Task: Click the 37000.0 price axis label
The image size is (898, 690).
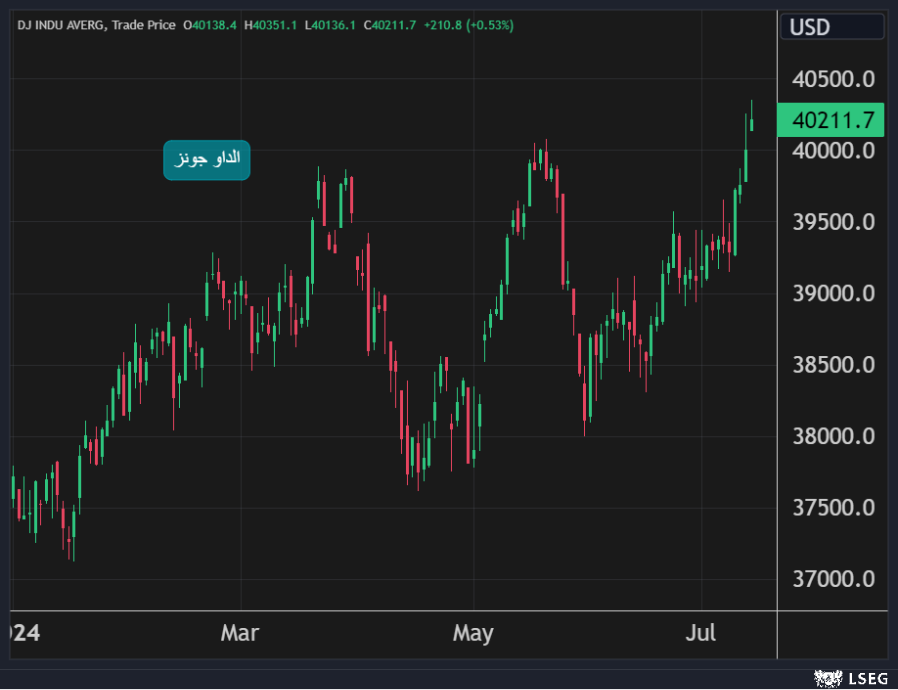Action: (833, 580)
